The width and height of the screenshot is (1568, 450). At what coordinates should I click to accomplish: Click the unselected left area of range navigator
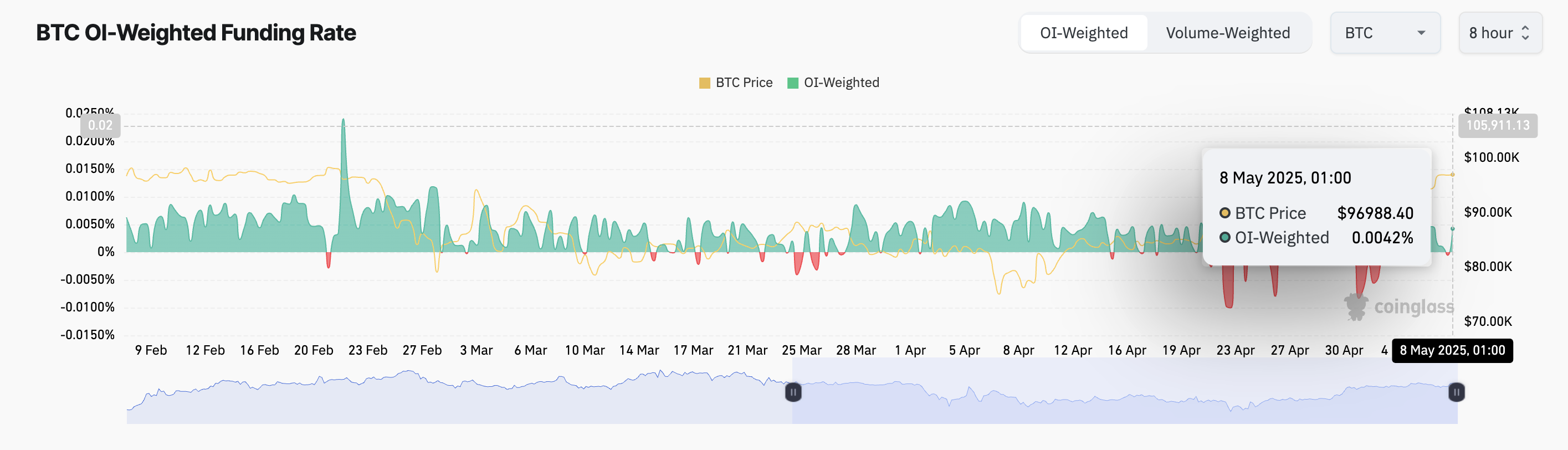click(457, 402)
